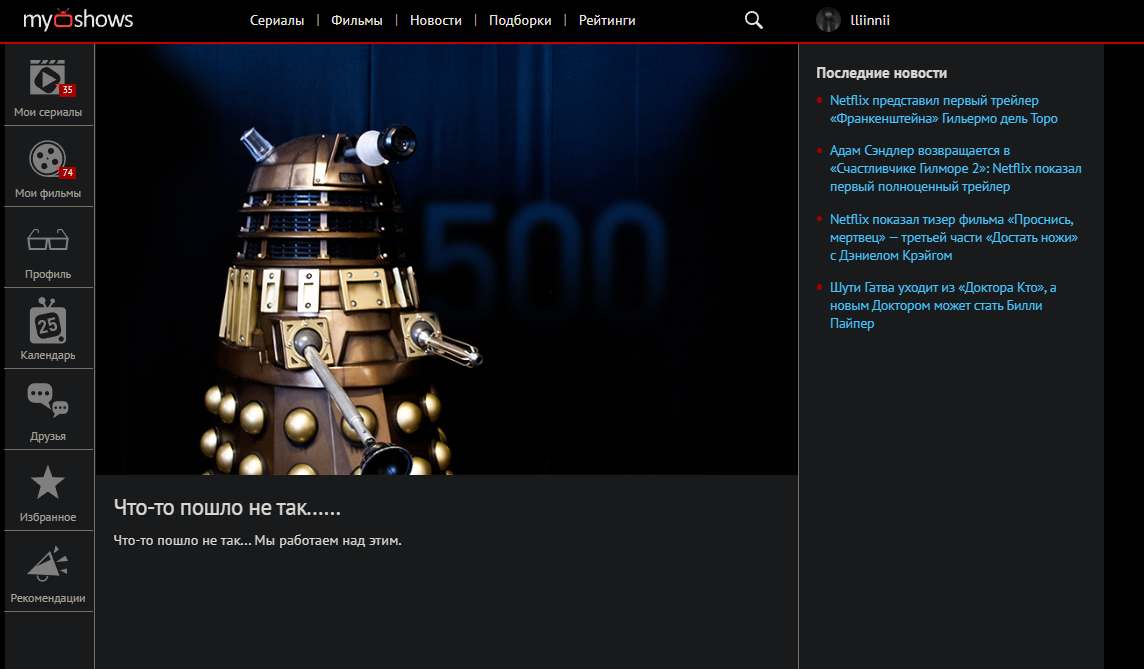Click the myshows logo
Screen dimensions: 1144x669
[78, 20]
